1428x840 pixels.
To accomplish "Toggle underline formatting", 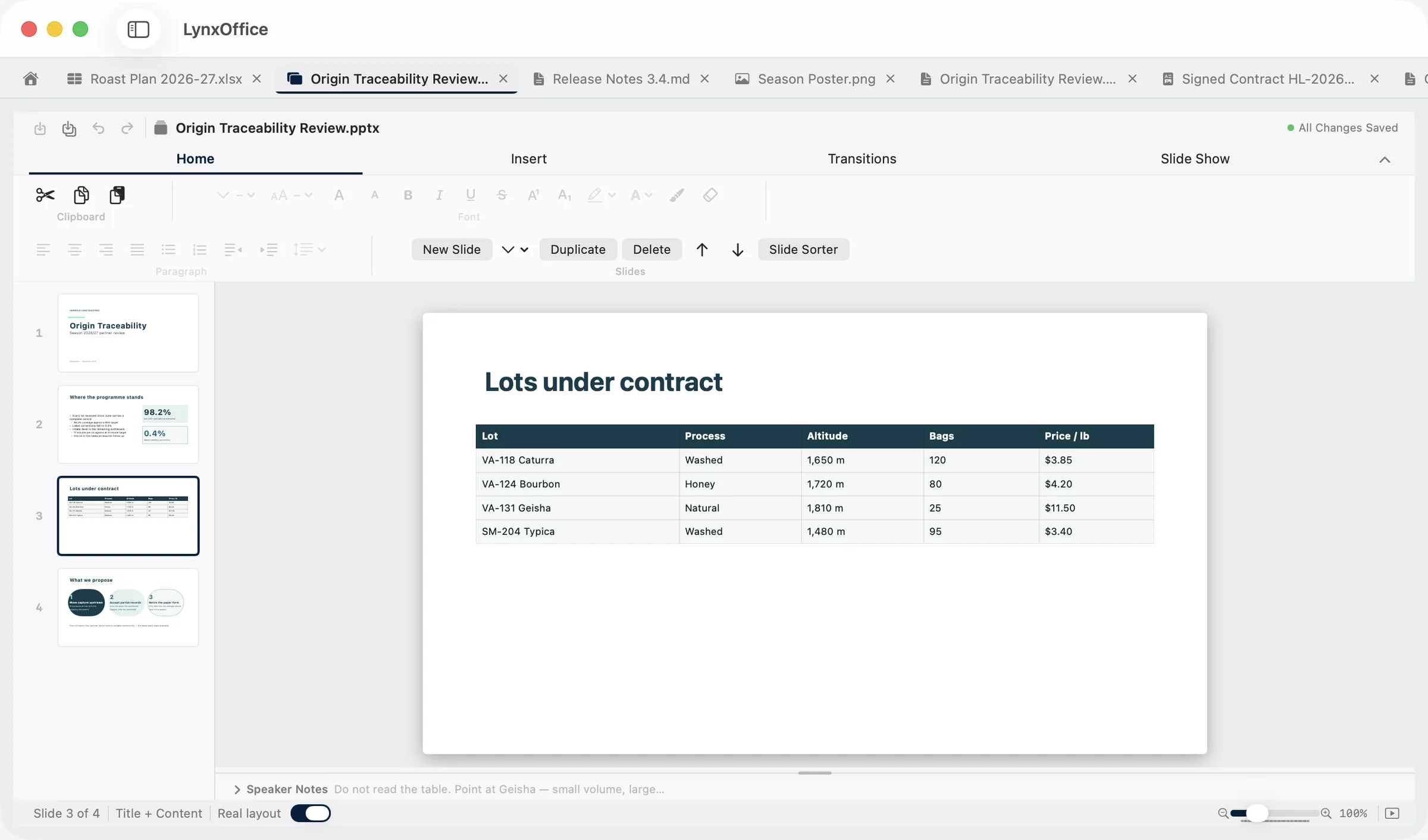I will click(x=471, y=195).
